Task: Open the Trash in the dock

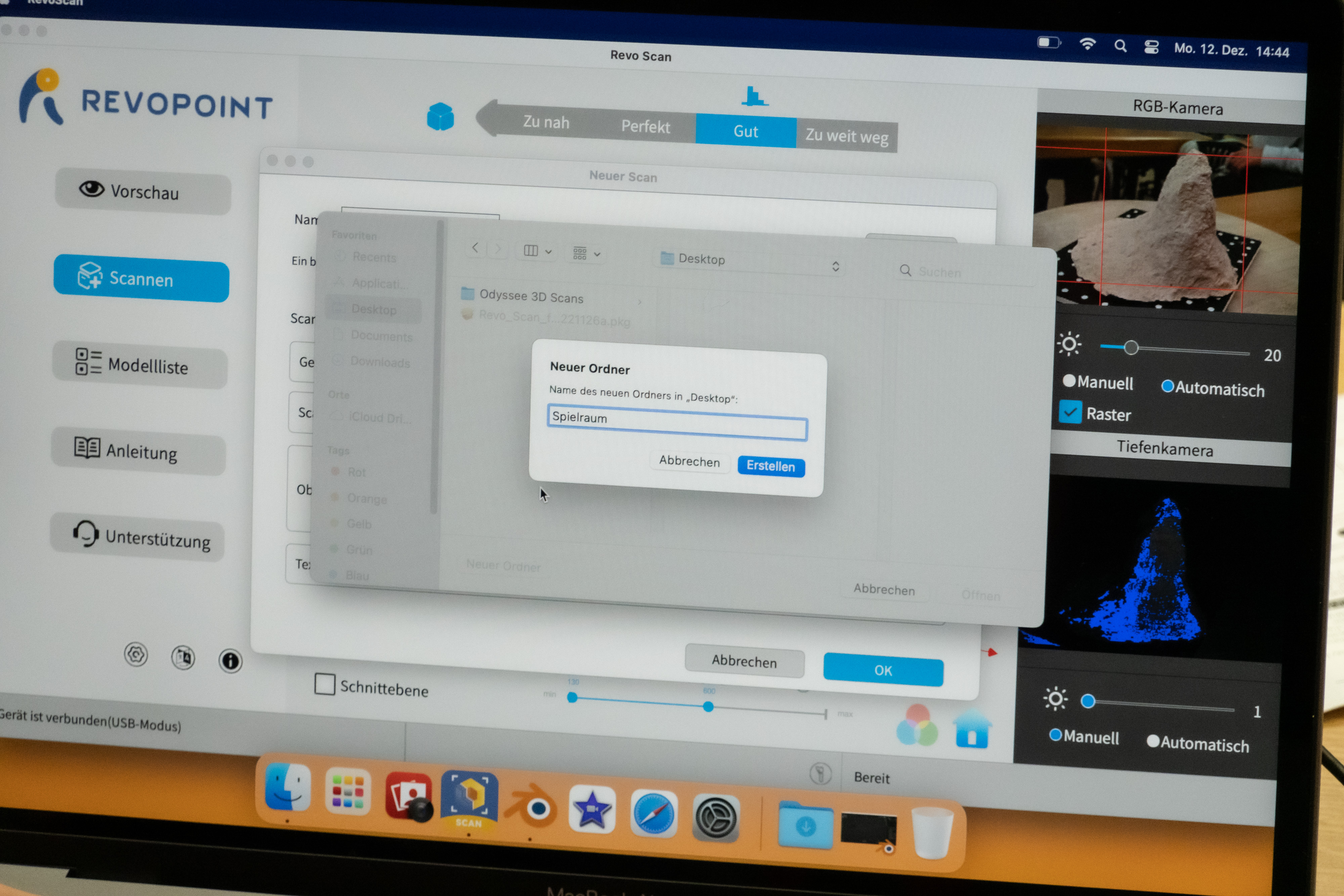Action: click(x=933, y=832)
